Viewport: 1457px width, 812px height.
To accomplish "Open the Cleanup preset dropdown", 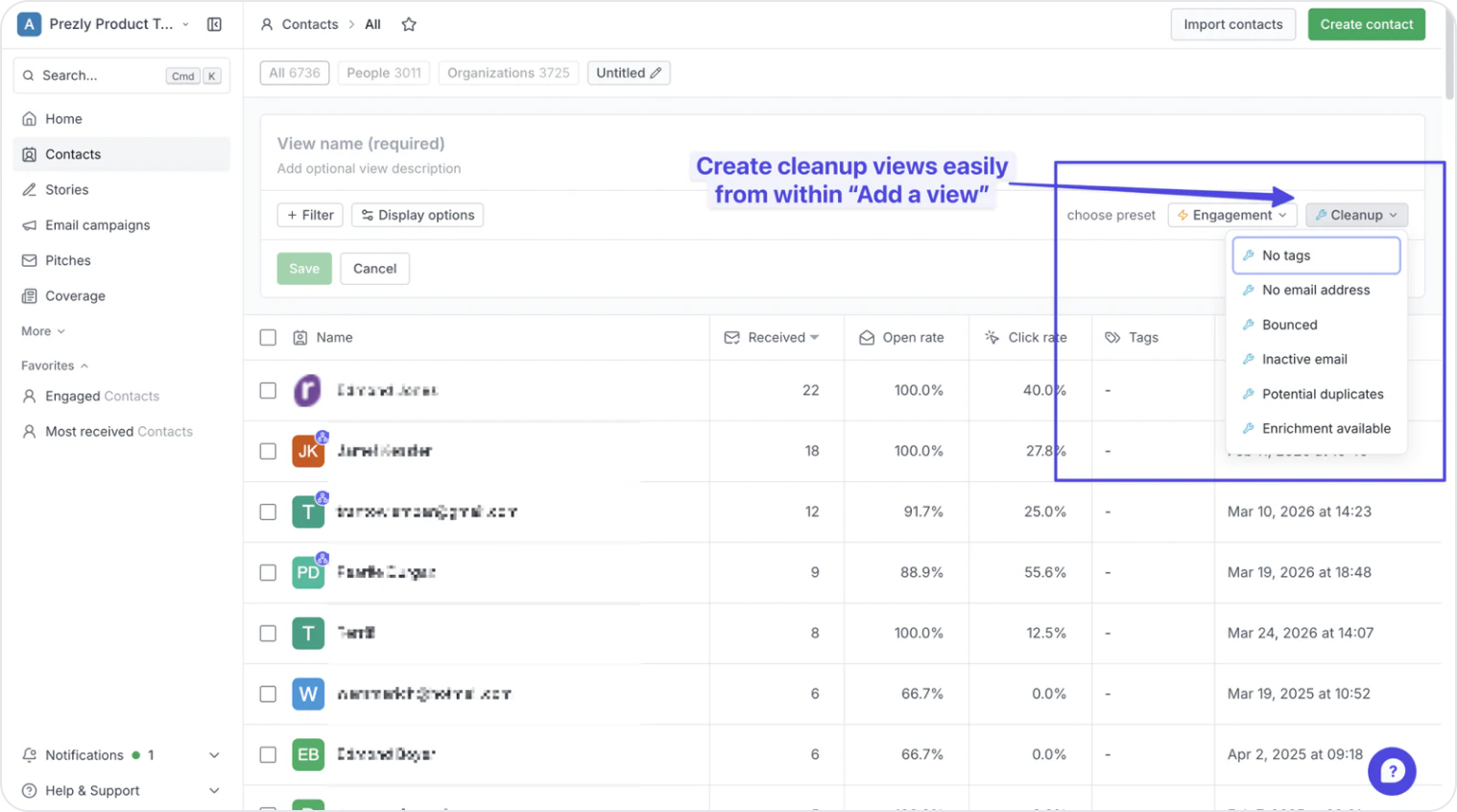I will [1356, 215].
